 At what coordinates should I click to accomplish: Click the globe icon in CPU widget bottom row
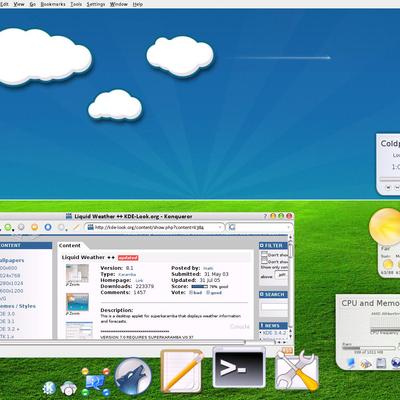click(x=396, y=362)
